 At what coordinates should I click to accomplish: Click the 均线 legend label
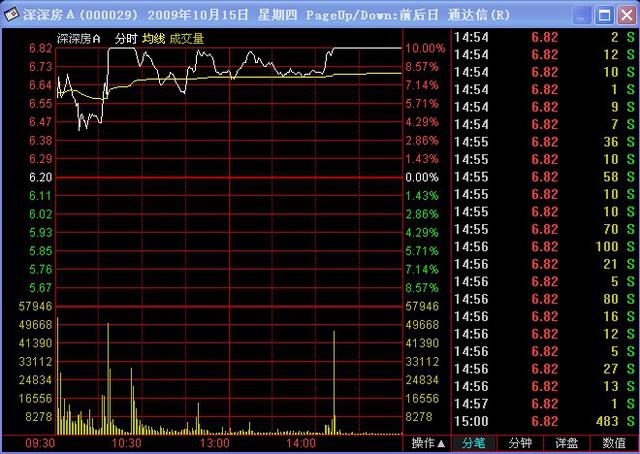153,39
